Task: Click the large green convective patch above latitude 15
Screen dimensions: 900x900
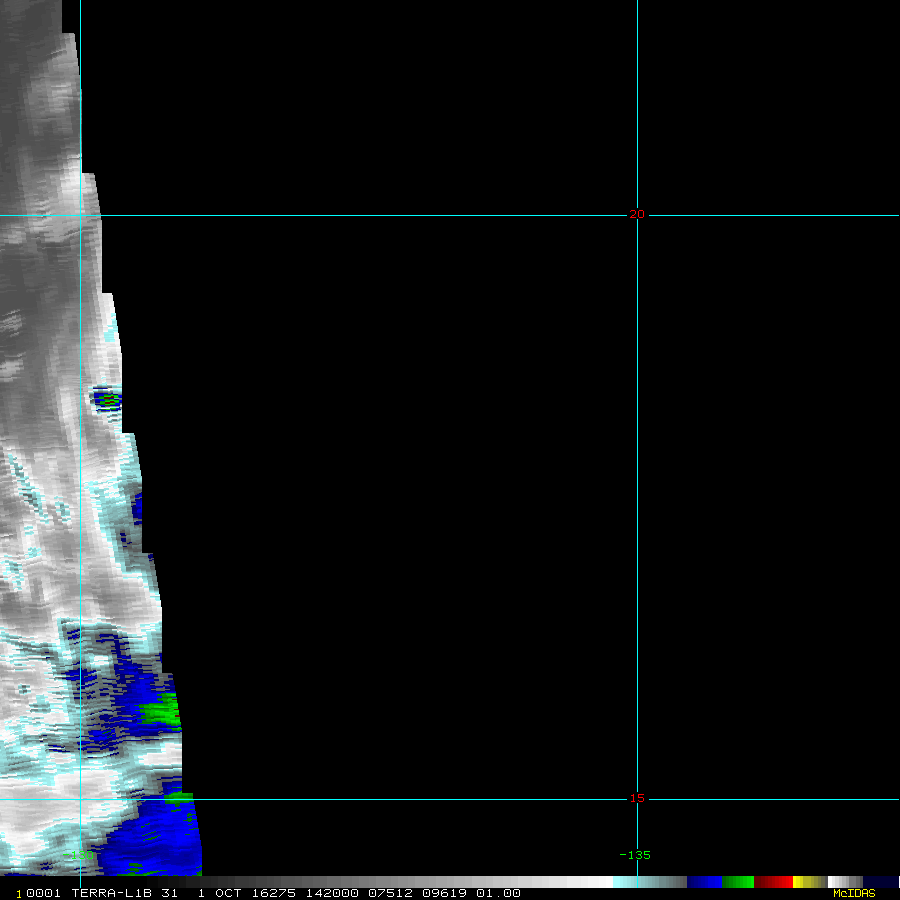Action: [161, 711]
